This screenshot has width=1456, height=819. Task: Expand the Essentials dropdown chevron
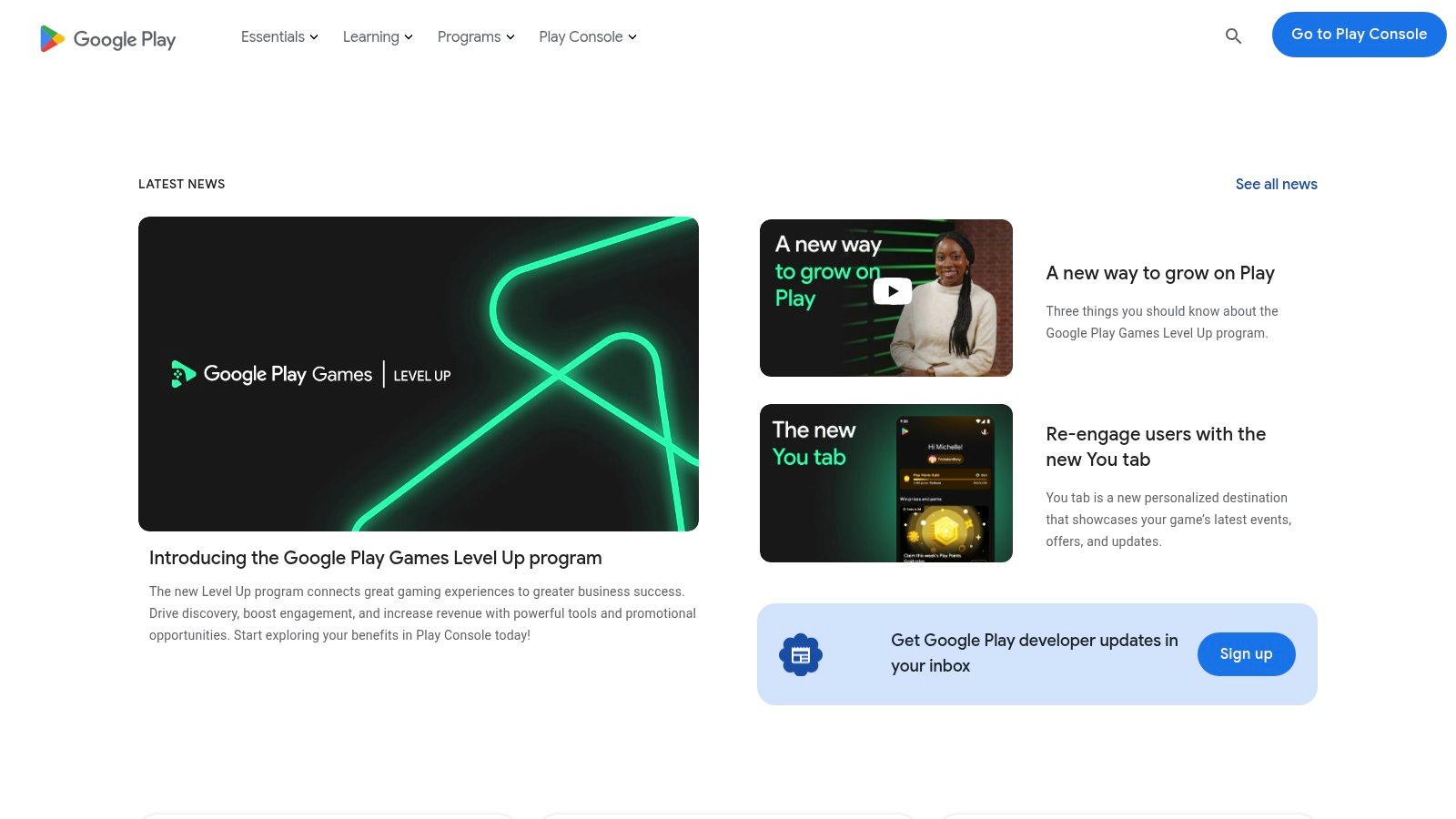click(314, 37)
